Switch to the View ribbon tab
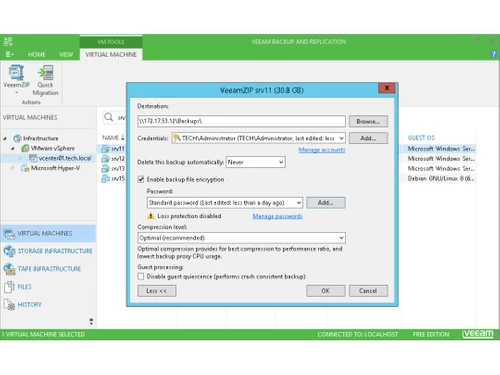500x375 pixels. (x=66, y=54)
